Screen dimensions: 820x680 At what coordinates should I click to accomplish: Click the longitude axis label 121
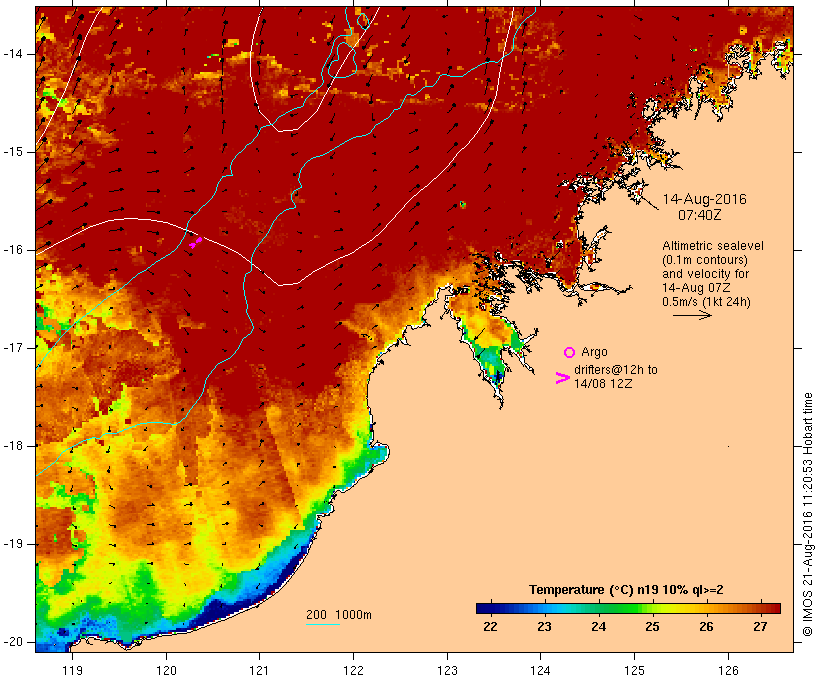(x=259, y=670)
